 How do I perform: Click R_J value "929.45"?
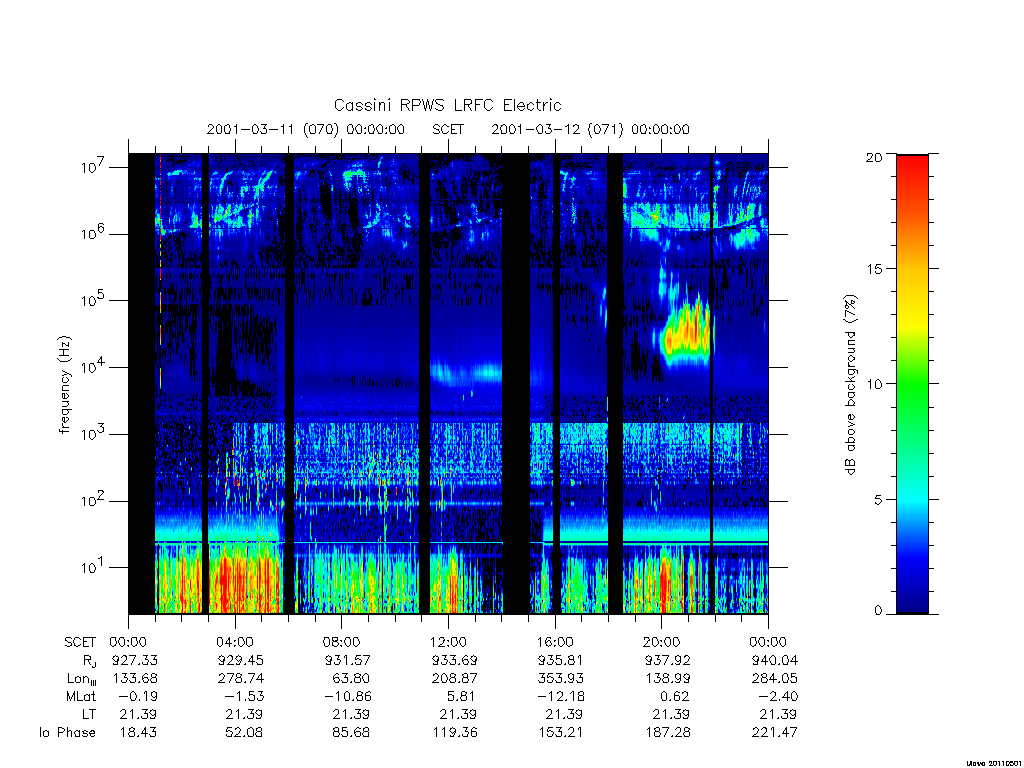click(241, 660)
